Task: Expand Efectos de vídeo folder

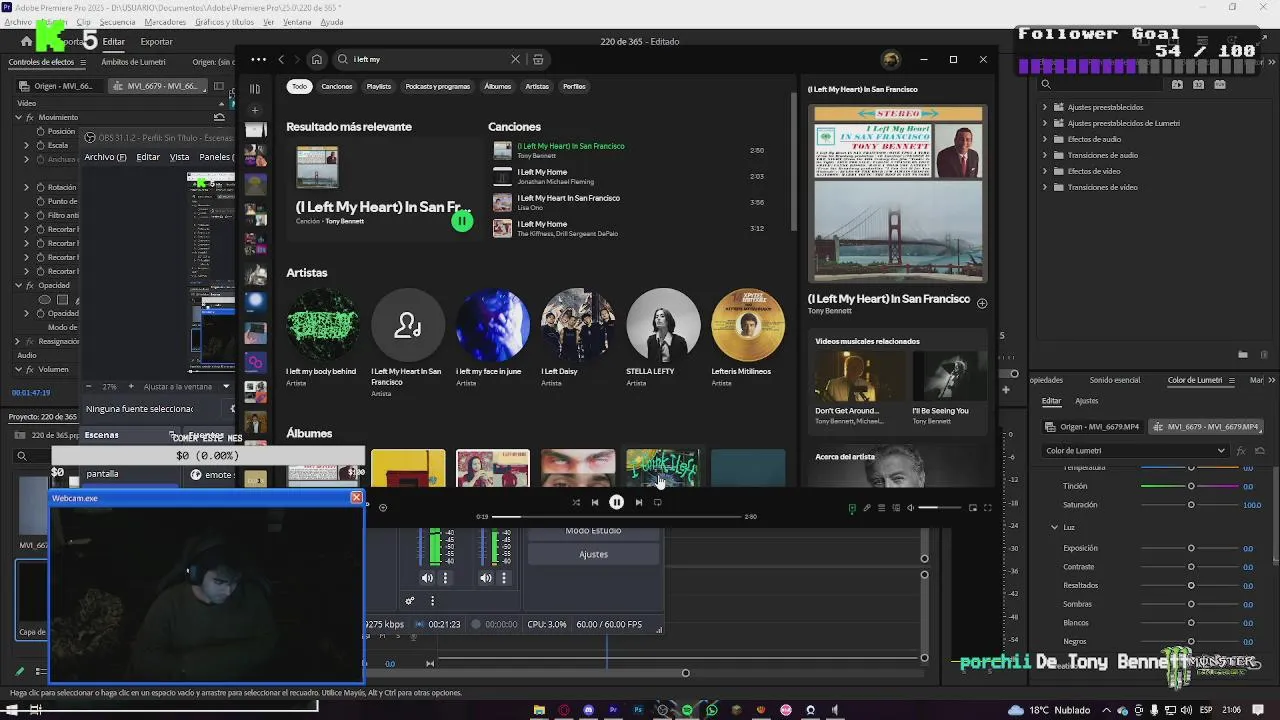Action: [1045, 171]
